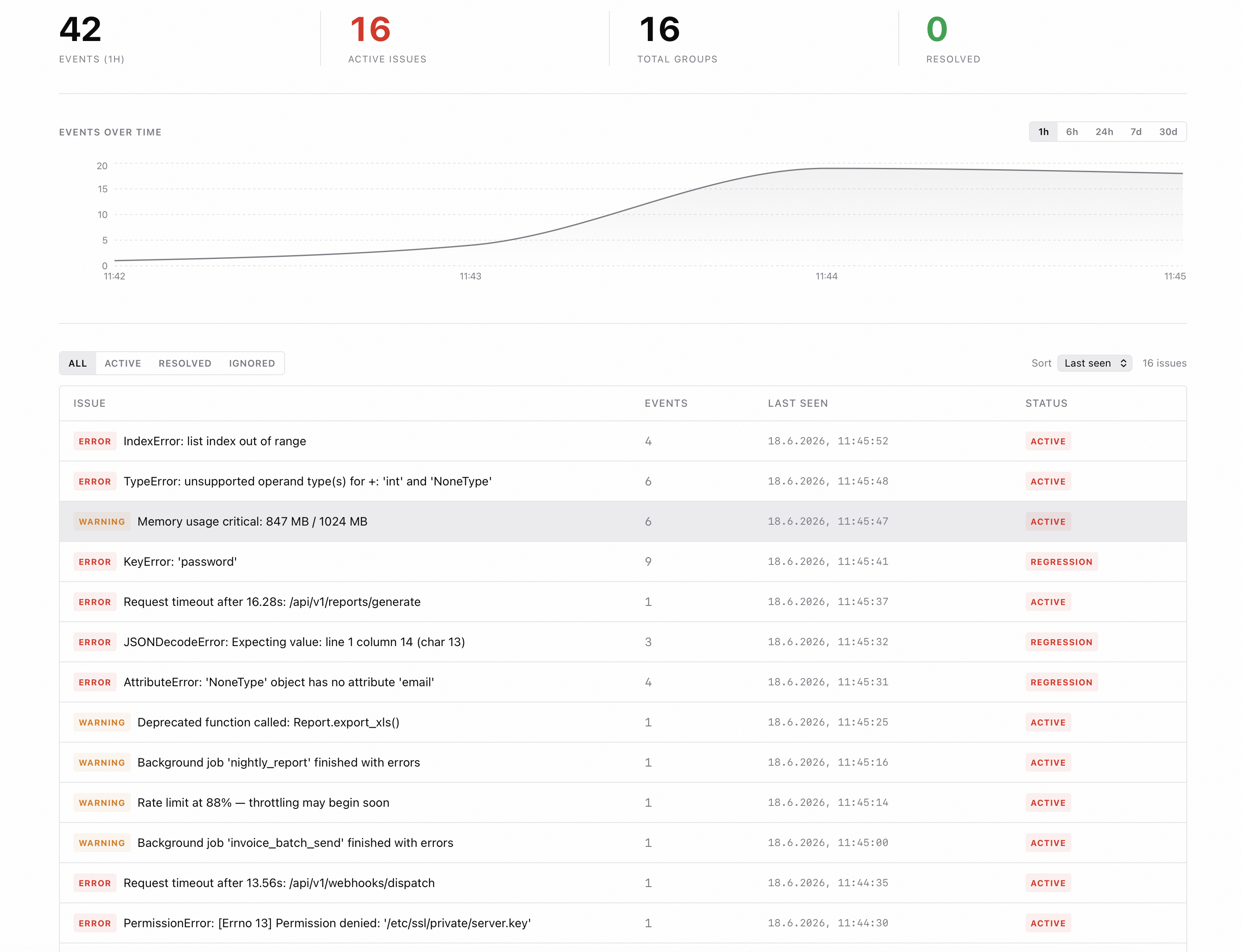Open 'nightly_report' background job warning
The height and width of the screenshot is (952, 1241).
click(x=623, y=763)
